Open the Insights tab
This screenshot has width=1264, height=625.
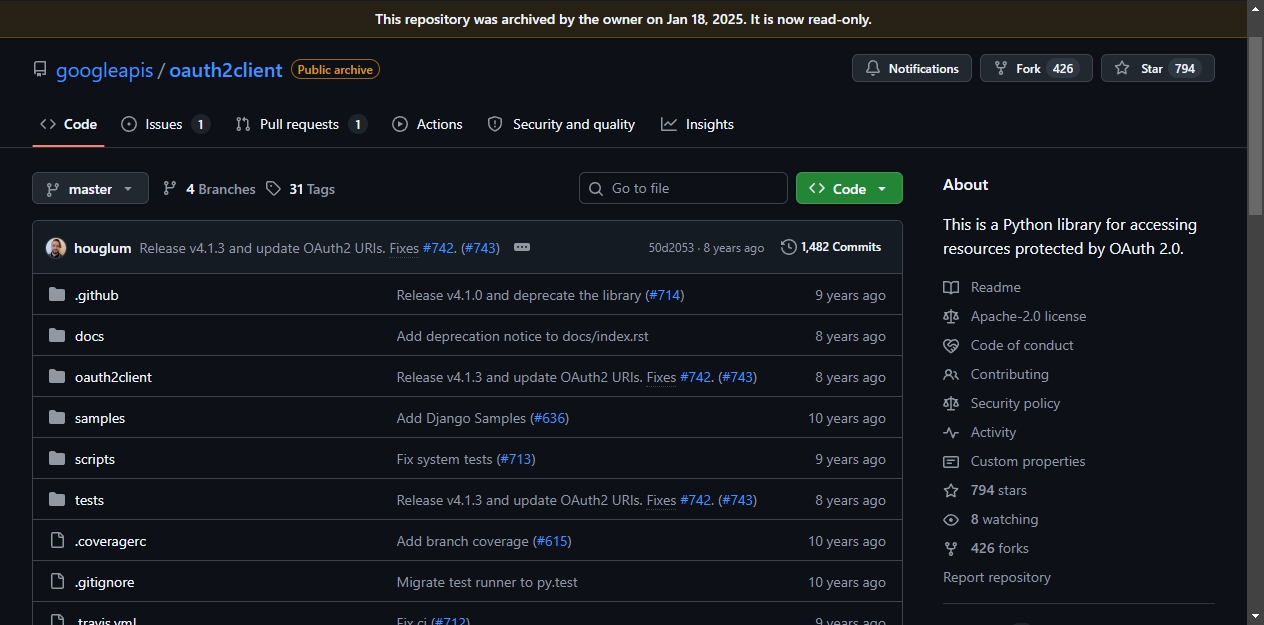697,124
